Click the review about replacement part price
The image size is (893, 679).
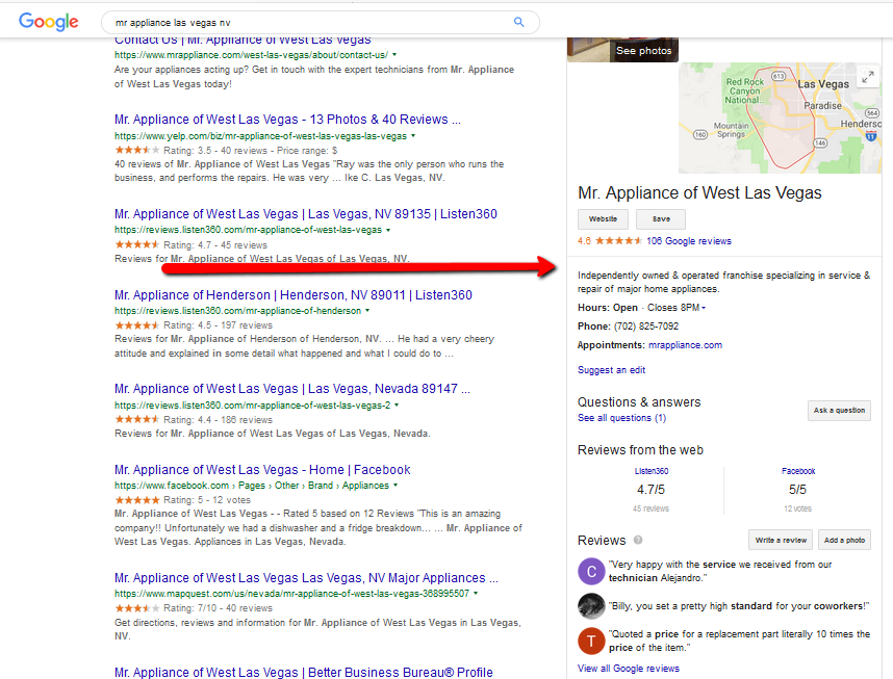pos(739,641)
